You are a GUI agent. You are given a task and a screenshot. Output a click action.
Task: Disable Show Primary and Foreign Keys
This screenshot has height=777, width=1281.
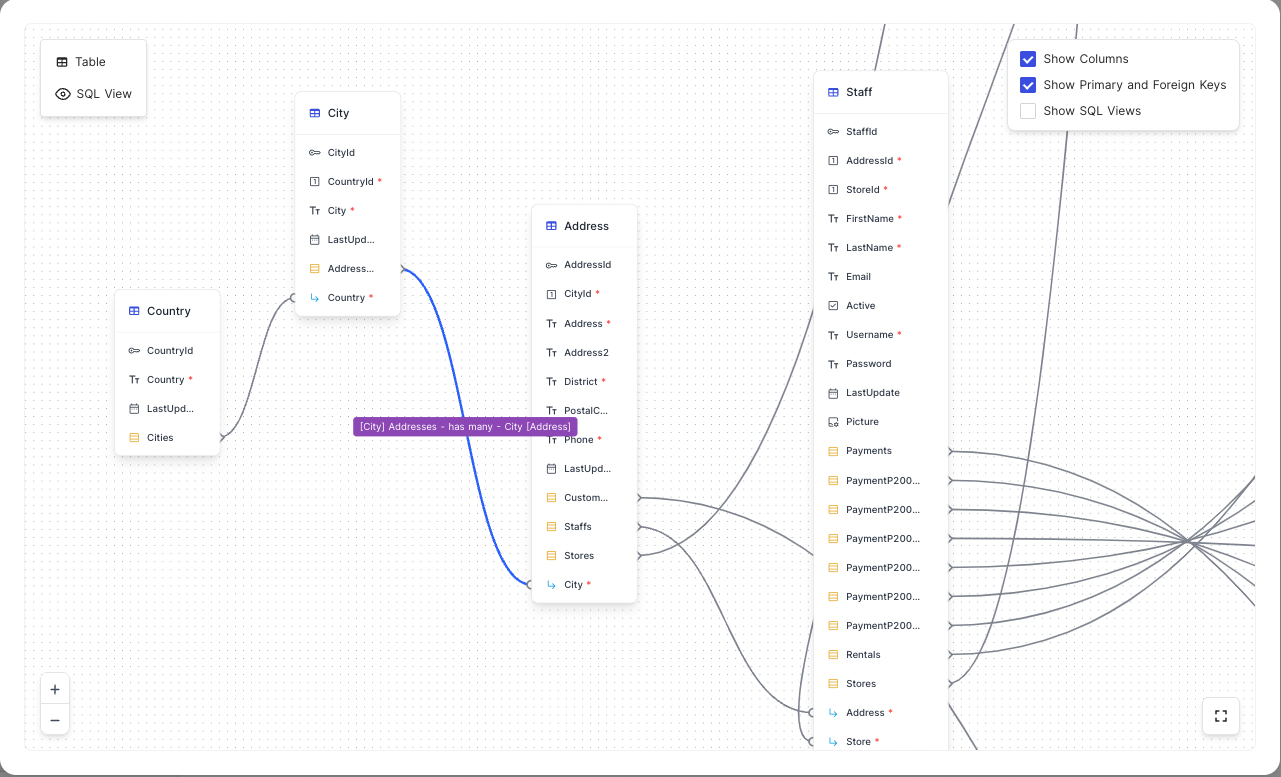pyautogui.click(x=1028, y=85)
